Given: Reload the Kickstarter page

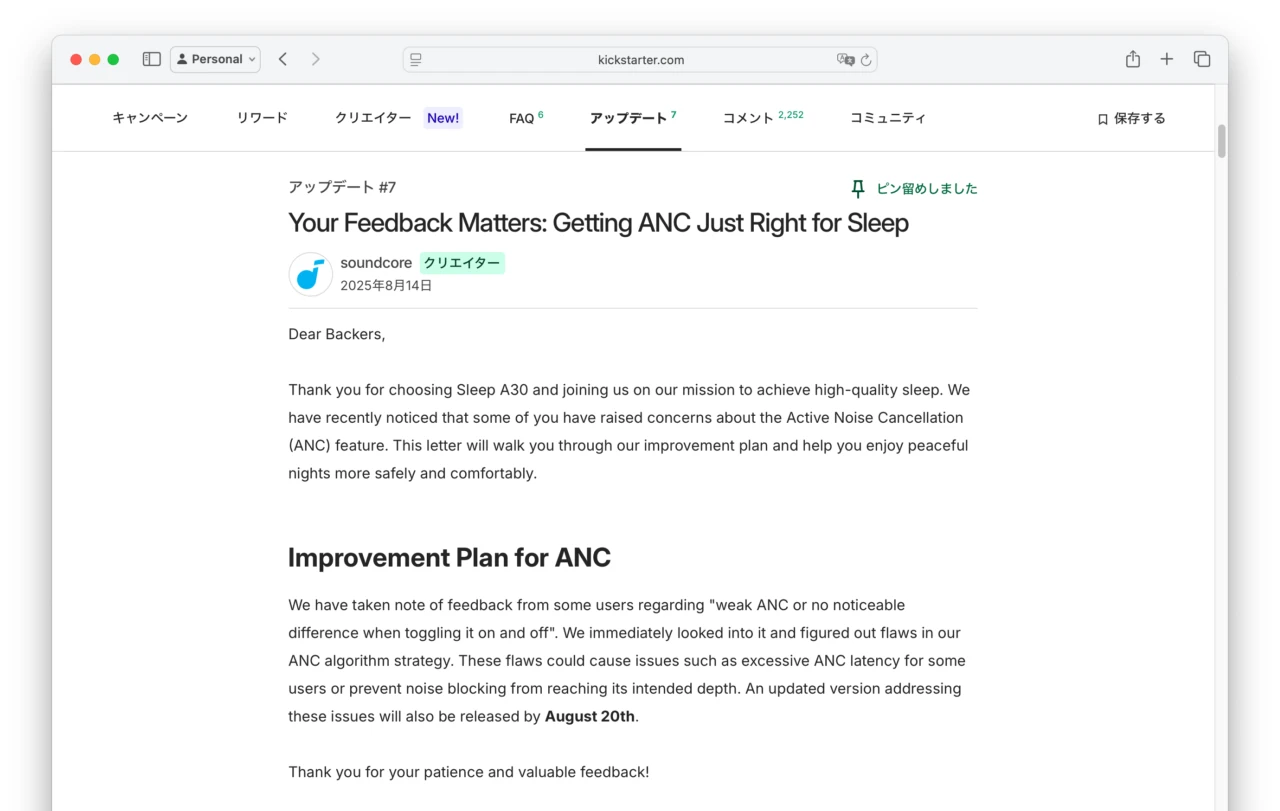Looking at the screenshot, I should tap(866, 60).
